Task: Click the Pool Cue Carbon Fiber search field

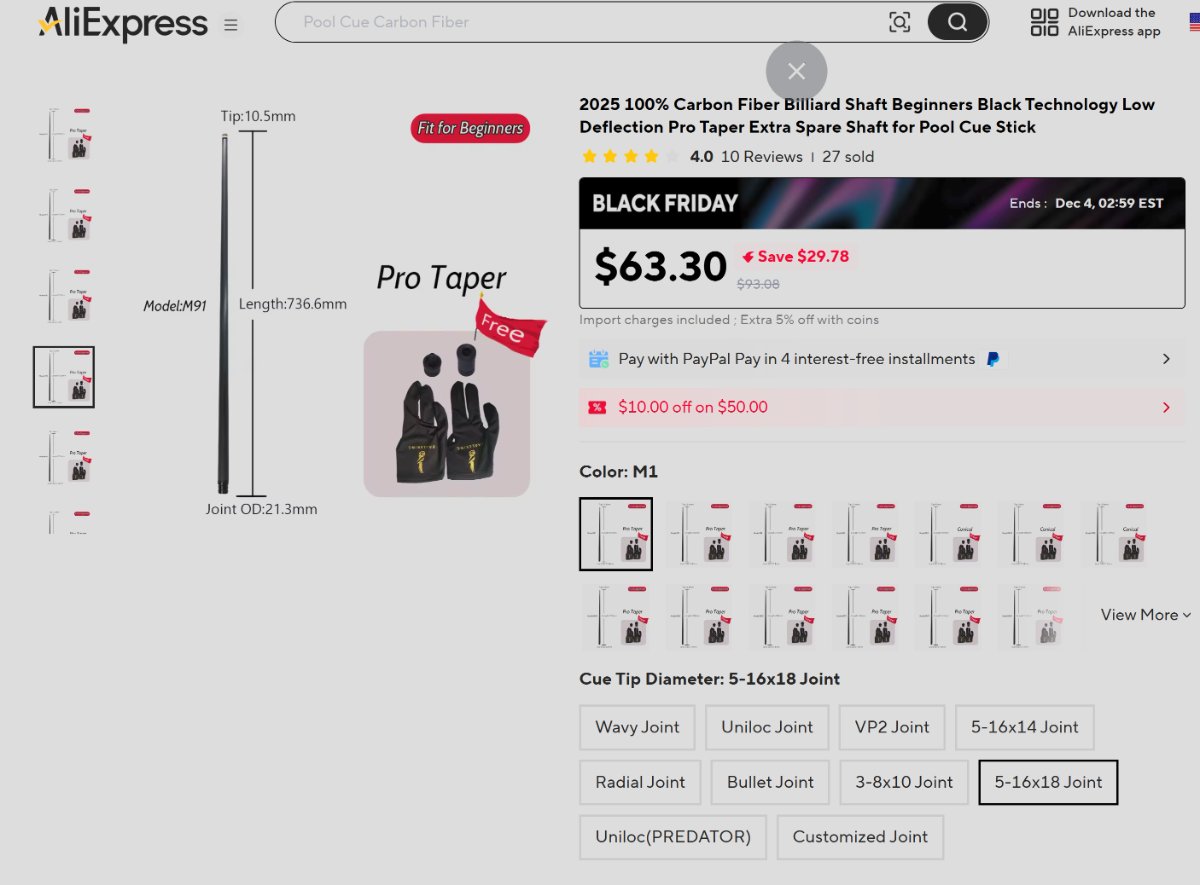Action: (x=580, y=22)
